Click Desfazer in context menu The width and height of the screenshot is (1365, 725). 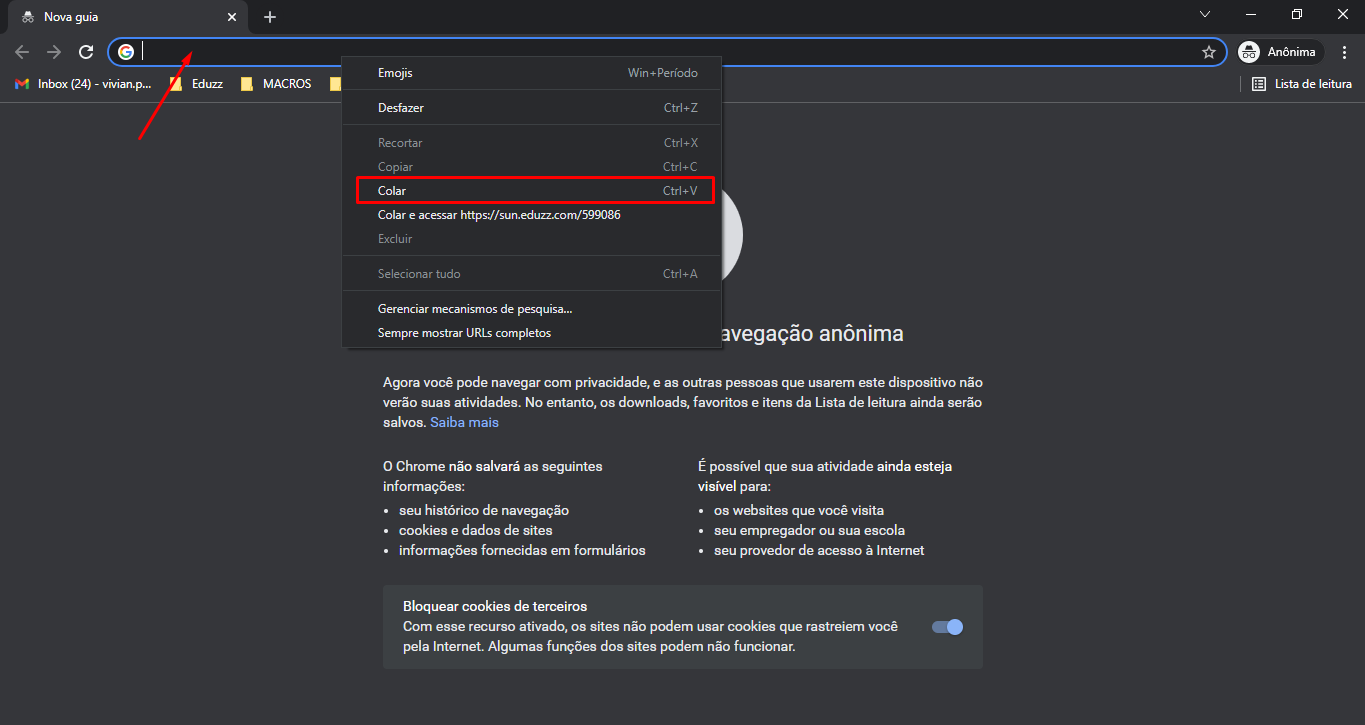point(401,108)
